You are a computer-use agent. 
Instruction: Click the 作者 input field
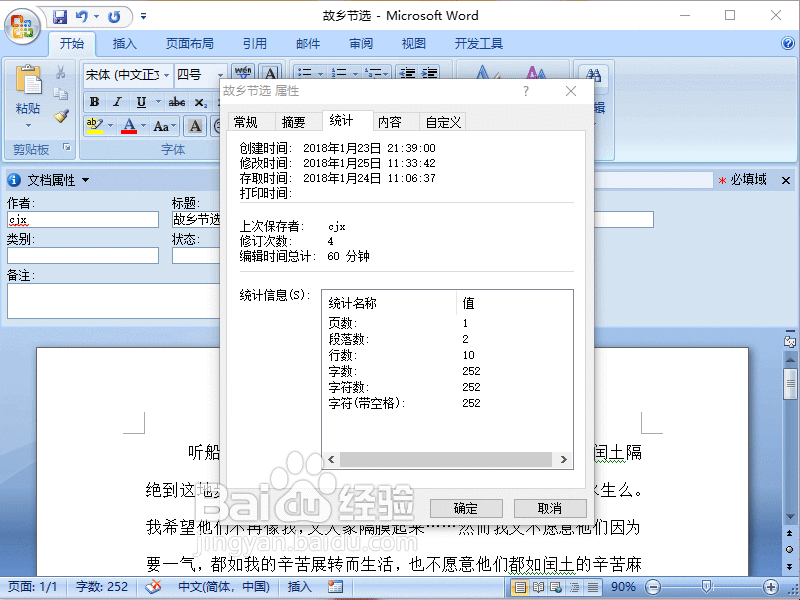point(83,220)
